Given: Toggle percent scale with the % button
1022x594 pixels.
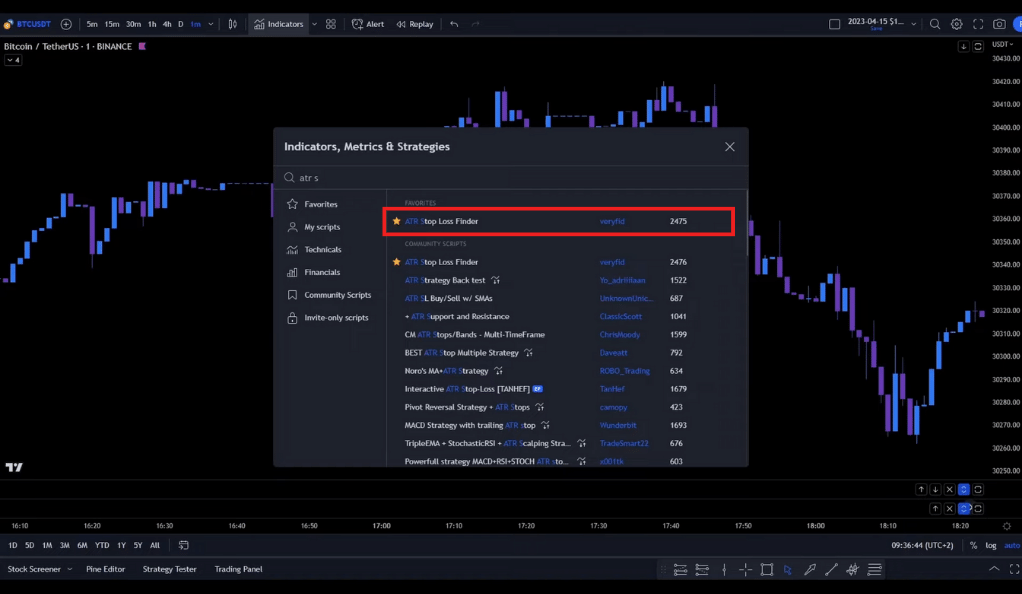Looking at the screenshot, I should pyautogui.click(x=974, y=545).
